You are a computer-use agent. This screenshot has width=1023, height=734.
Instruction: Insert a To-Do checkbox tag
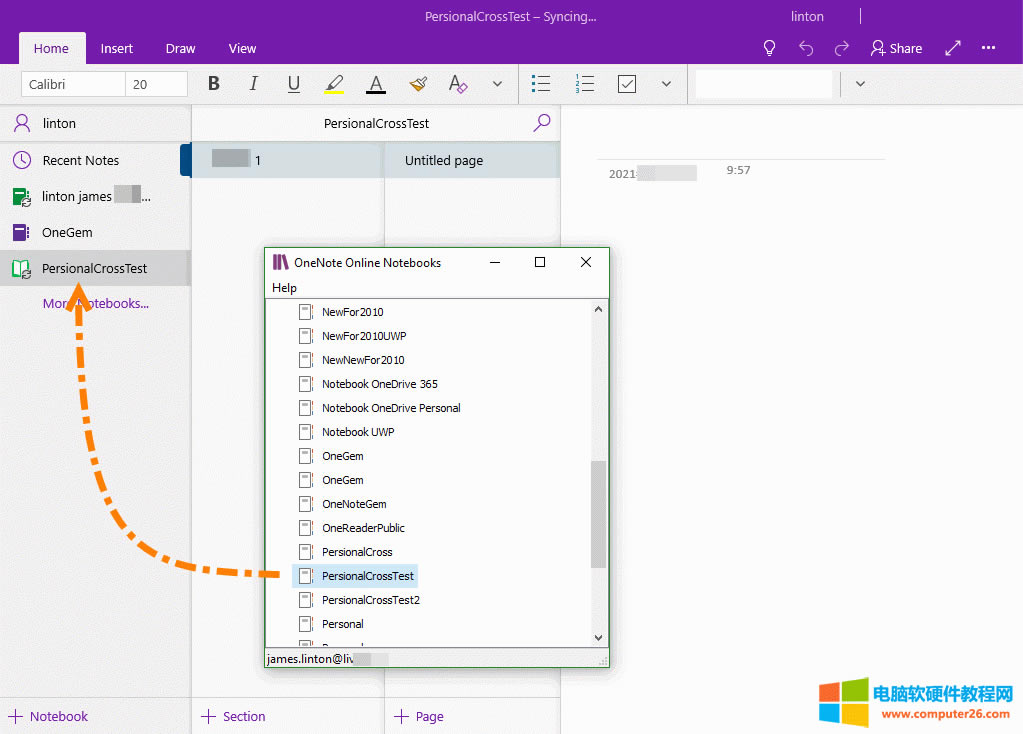pyautogui.click(x=627, y=84)
